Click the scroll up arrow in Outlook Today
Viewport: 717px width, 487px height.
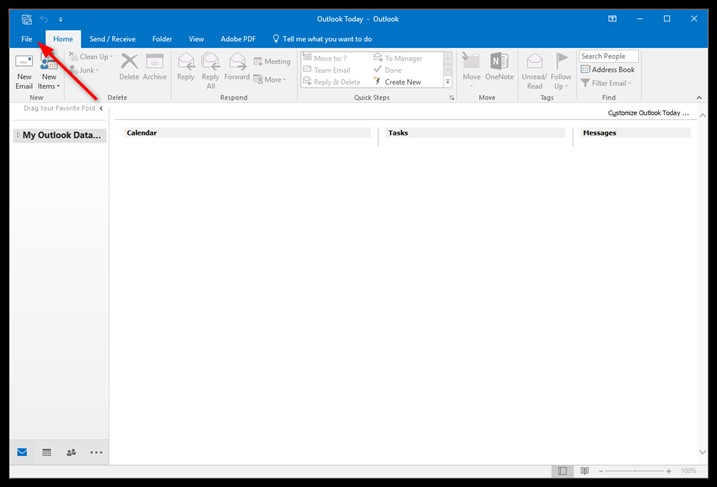pos(703,116)
